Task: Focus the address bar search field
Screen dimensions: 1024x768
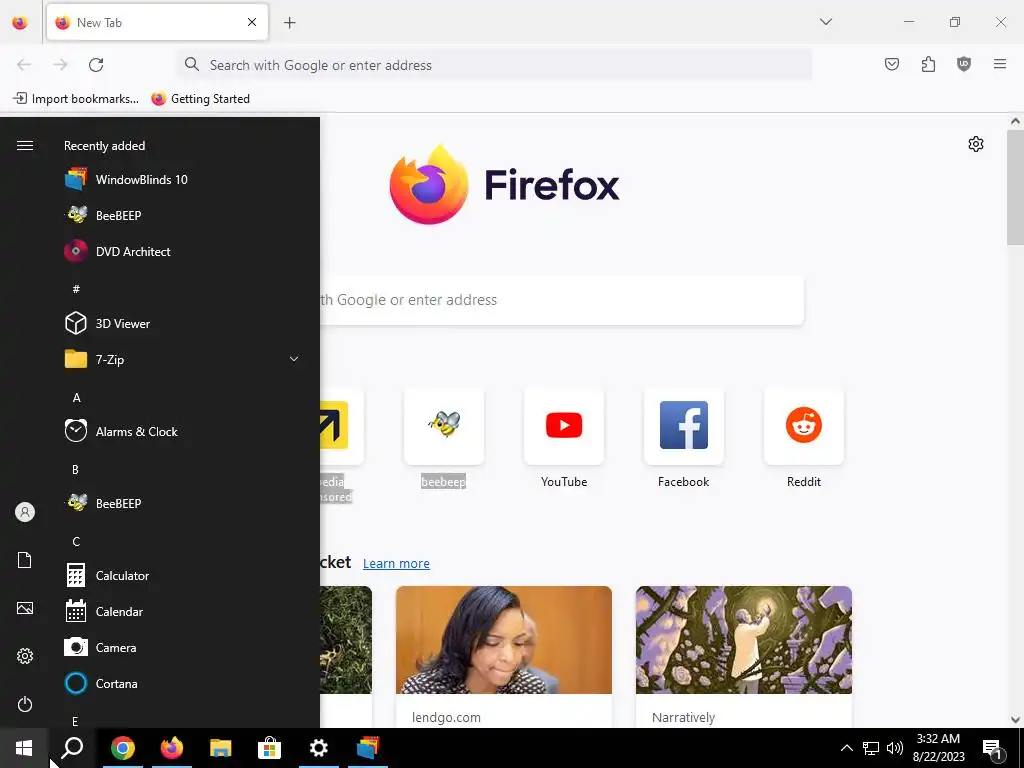Action: [494, 65]
